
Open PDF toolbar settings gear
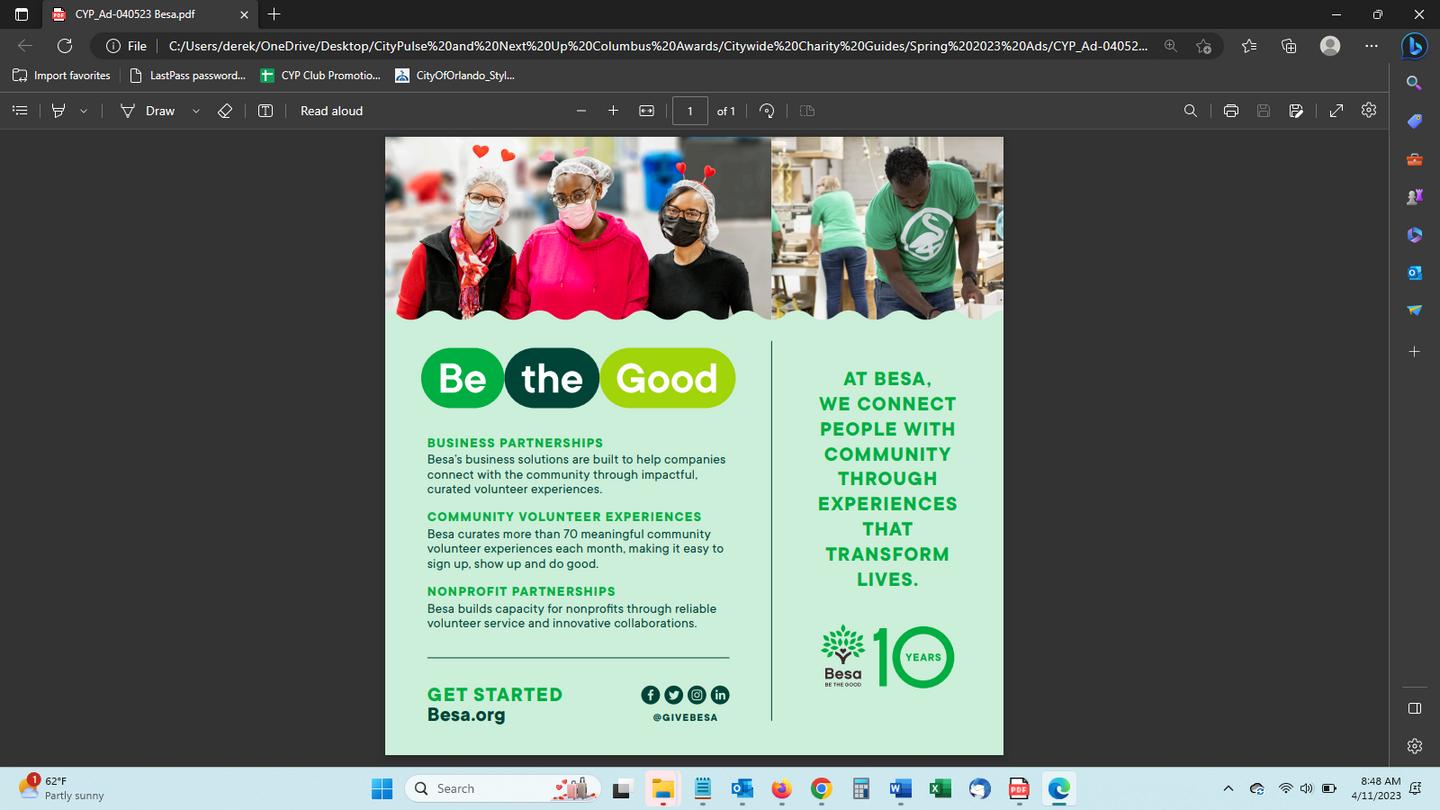click(1369, 111)
